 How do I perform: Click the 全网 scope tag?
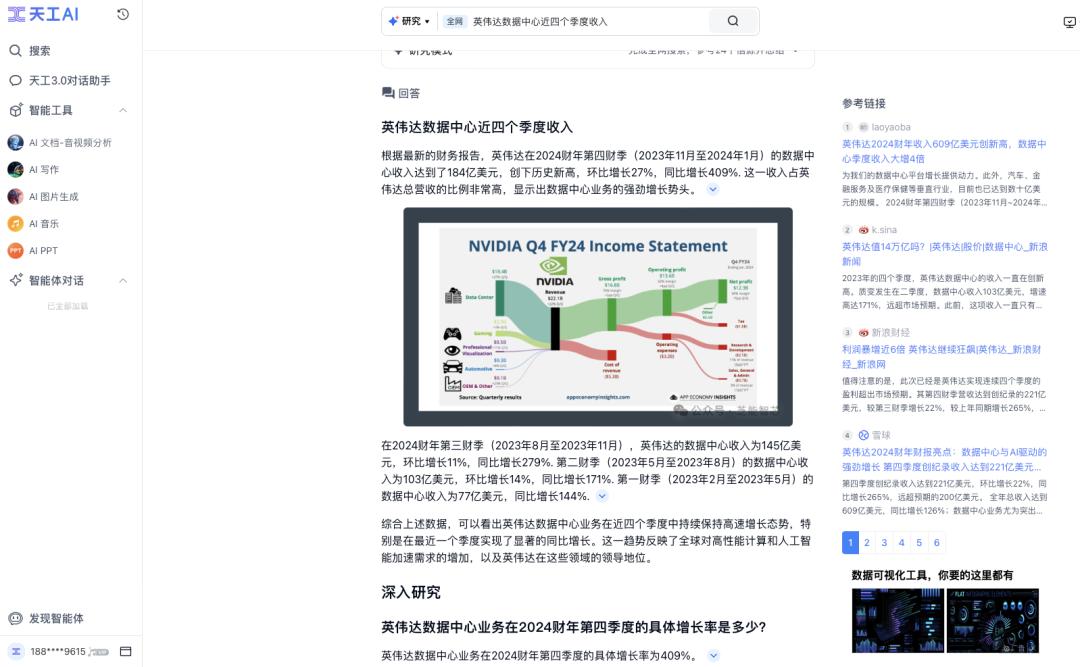tap(455, 21)
